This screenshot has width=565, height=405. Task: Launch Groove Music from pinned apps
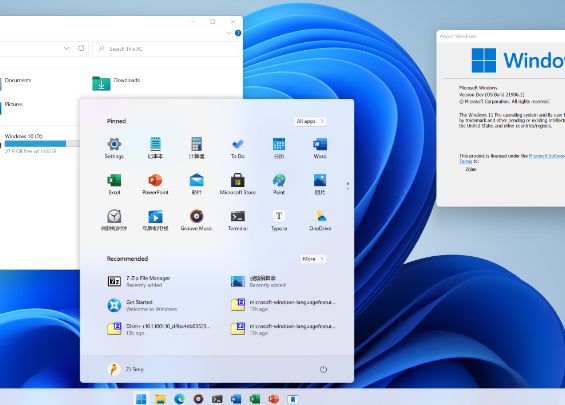click(x=196, y=220)
